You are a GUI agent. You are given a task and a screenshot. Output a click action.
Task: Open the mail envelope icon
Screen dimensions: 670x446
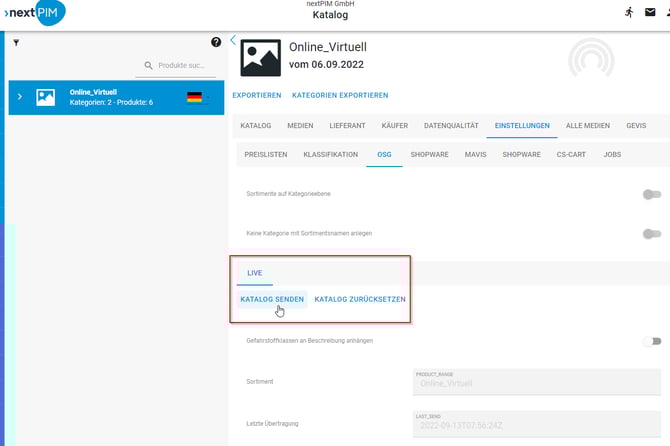[653, 12]
